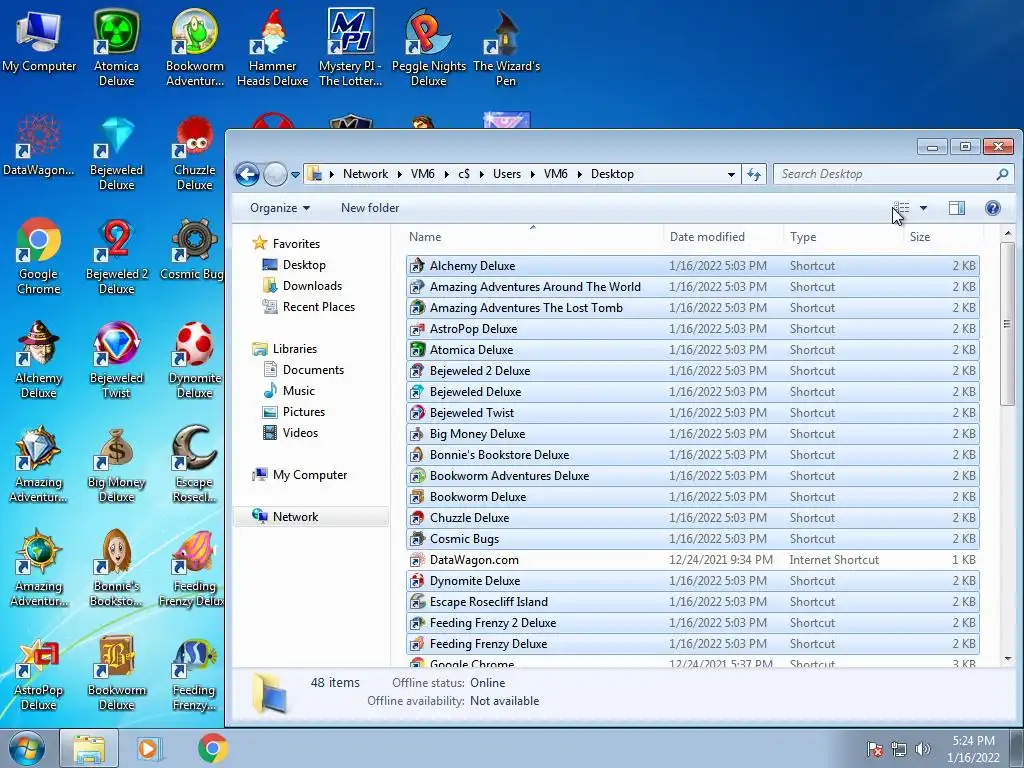This screenshot has width=1024, height=768.
Task: Select Cosmic Bugs desktop icon
Action: [193, 249]
